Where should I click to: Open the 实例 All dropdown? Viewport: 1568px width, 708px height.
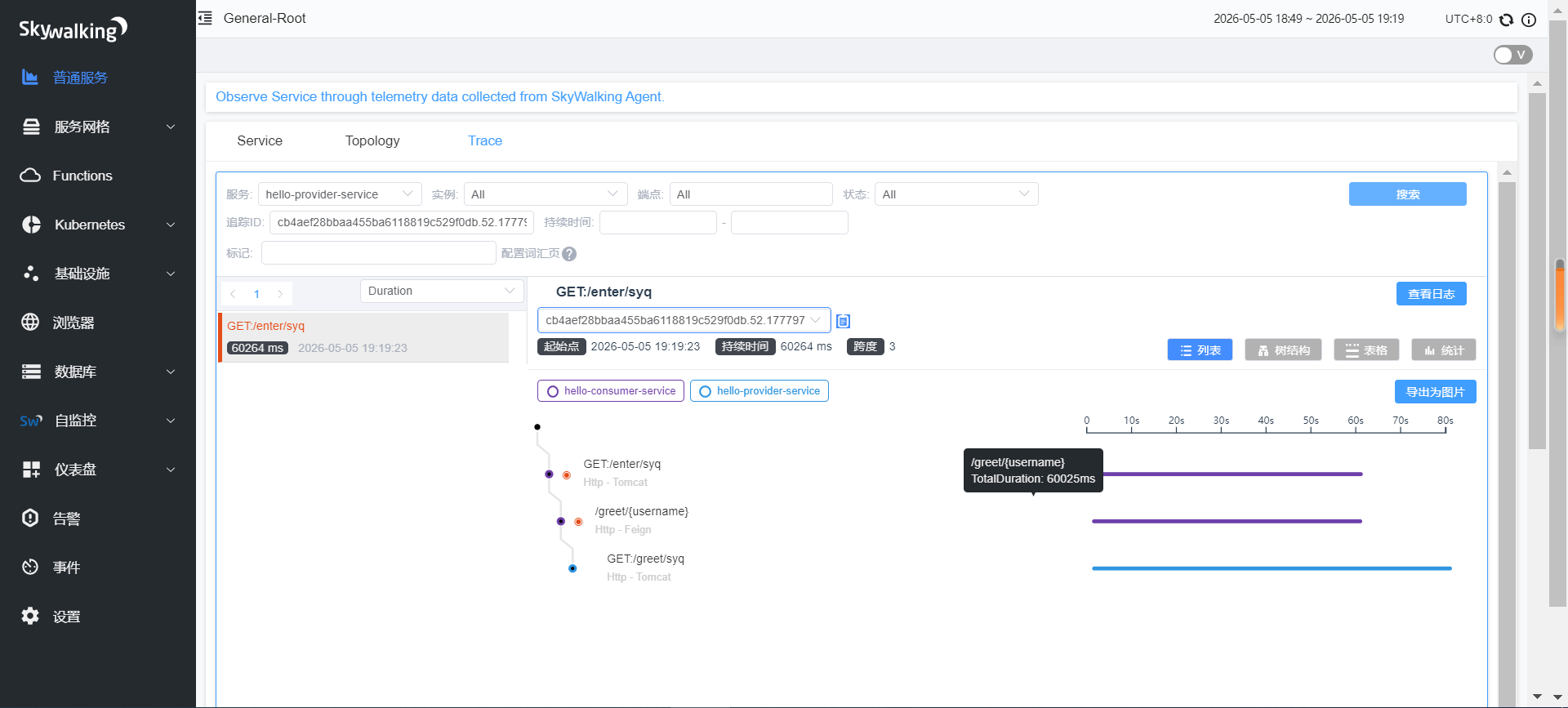[x=546, y=194]
